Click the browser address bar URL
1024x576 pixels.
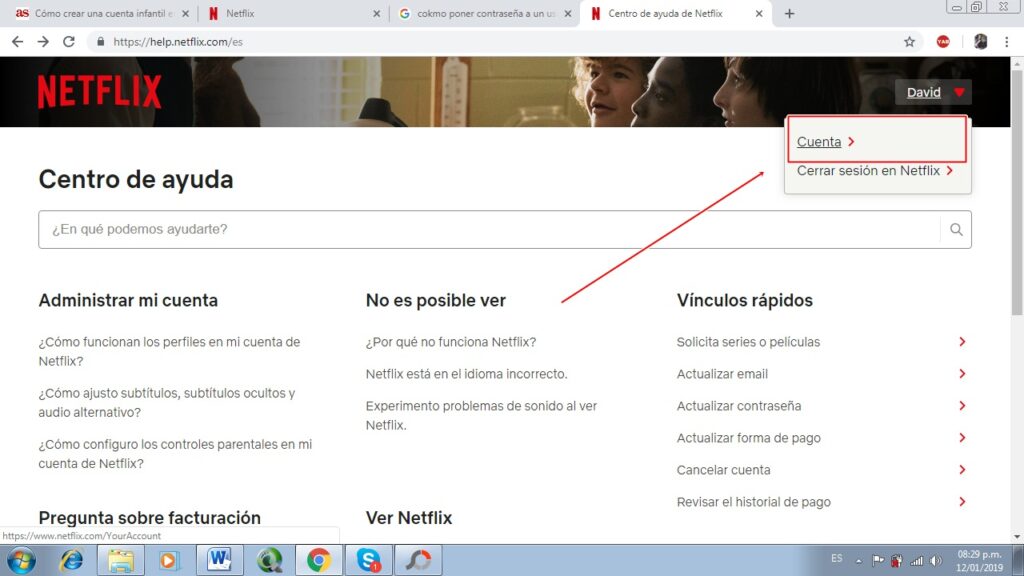(x=178, y=42)
